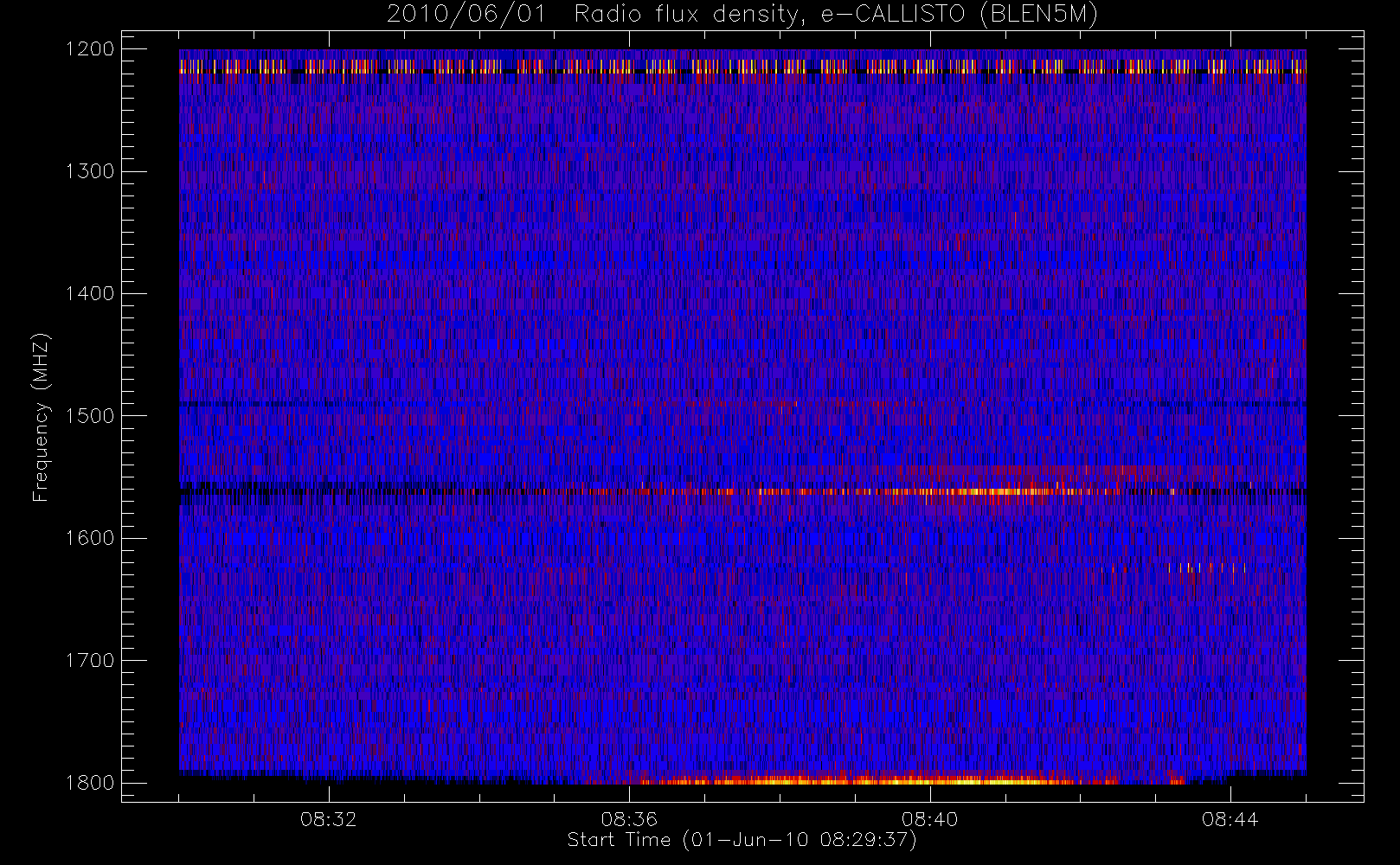The image size is (1400, 865).
Task: Click the 08:32 time axis label
Action: coord(329,819)
